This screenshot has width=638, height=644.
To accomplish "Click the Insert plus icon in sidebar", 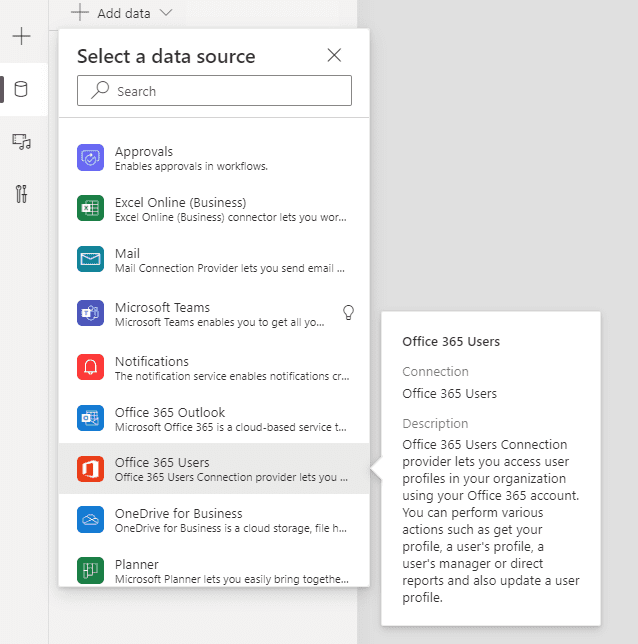I will click(21, 36).
